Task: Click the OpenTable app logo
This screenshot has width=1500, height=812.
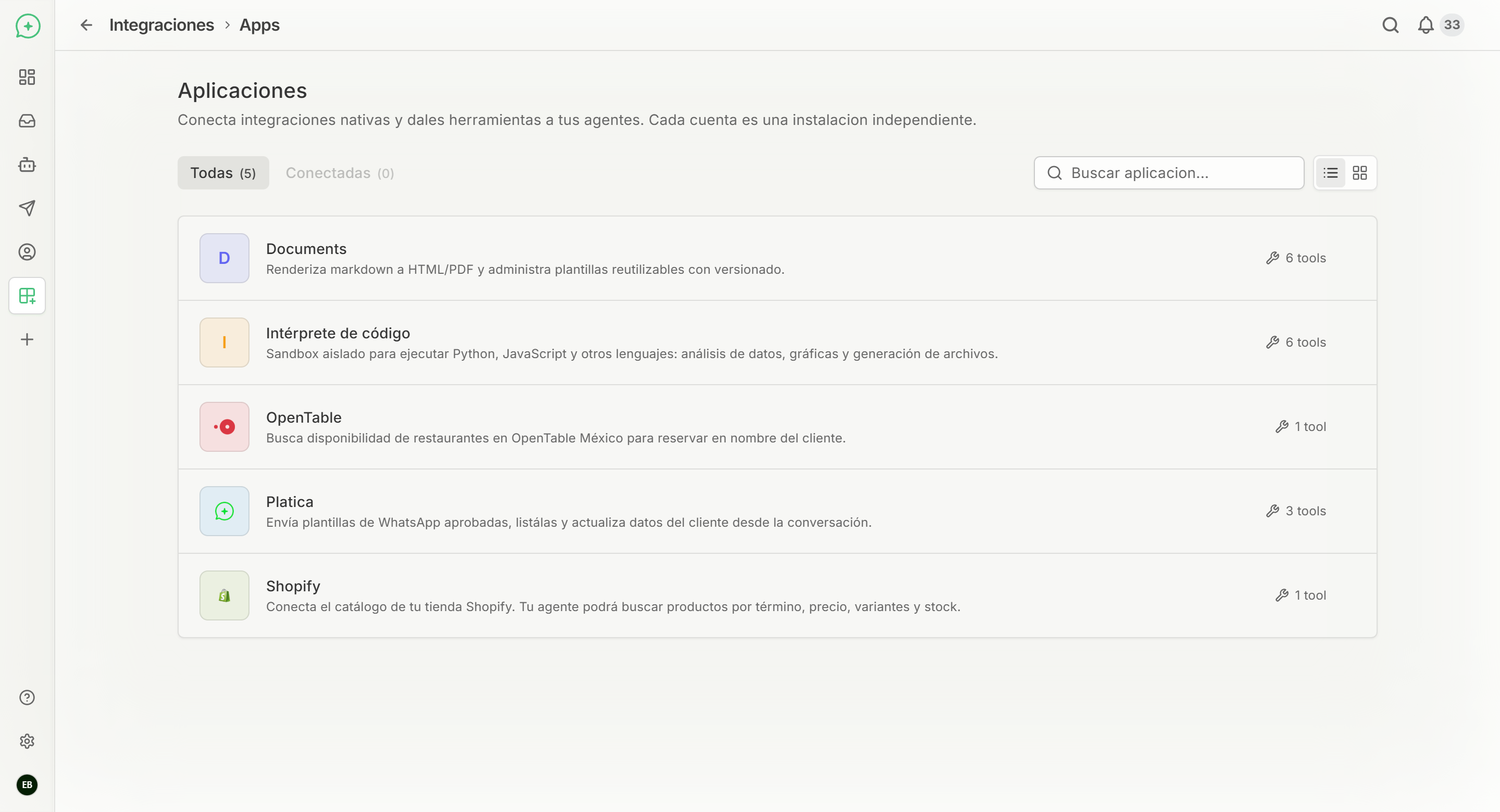Action: (224, 427)
